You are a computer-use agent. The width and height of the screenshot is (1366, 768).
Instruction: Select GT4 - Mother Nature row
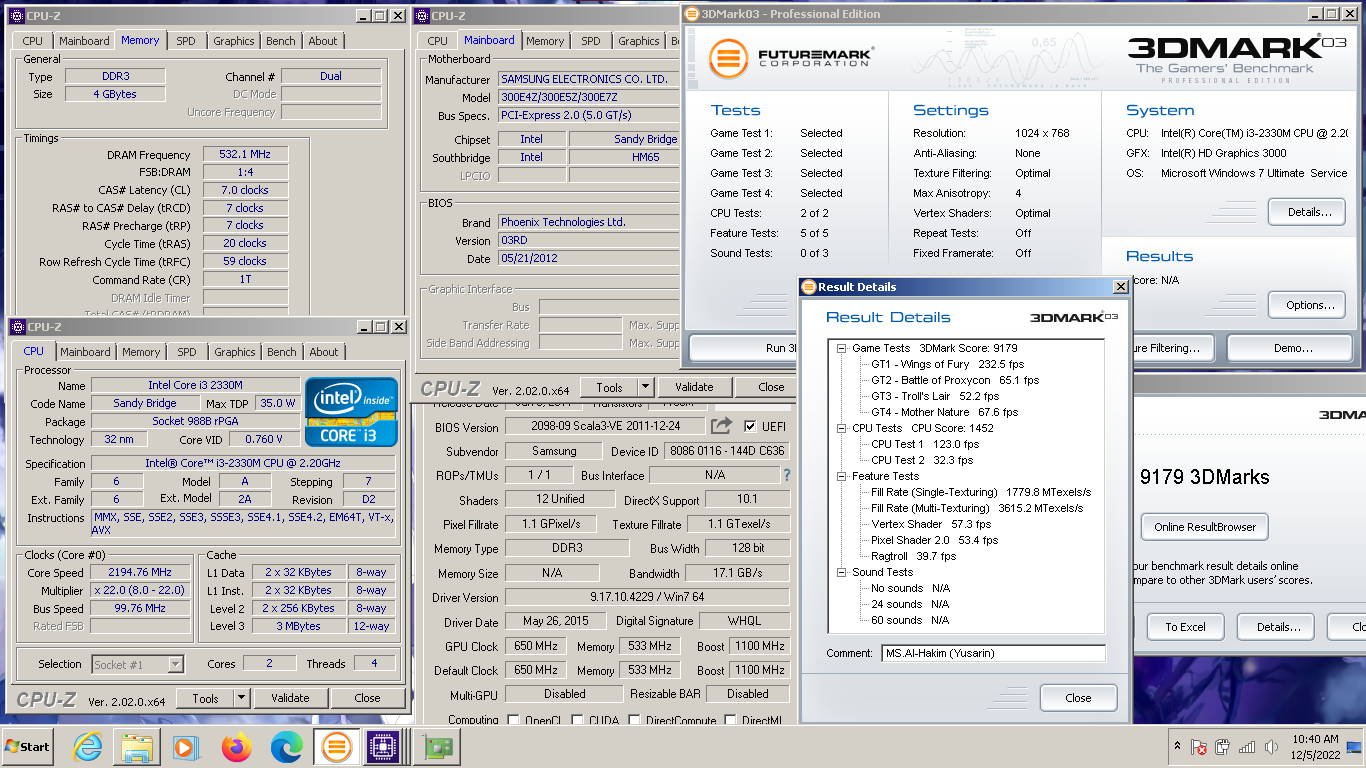click(944, 412)
